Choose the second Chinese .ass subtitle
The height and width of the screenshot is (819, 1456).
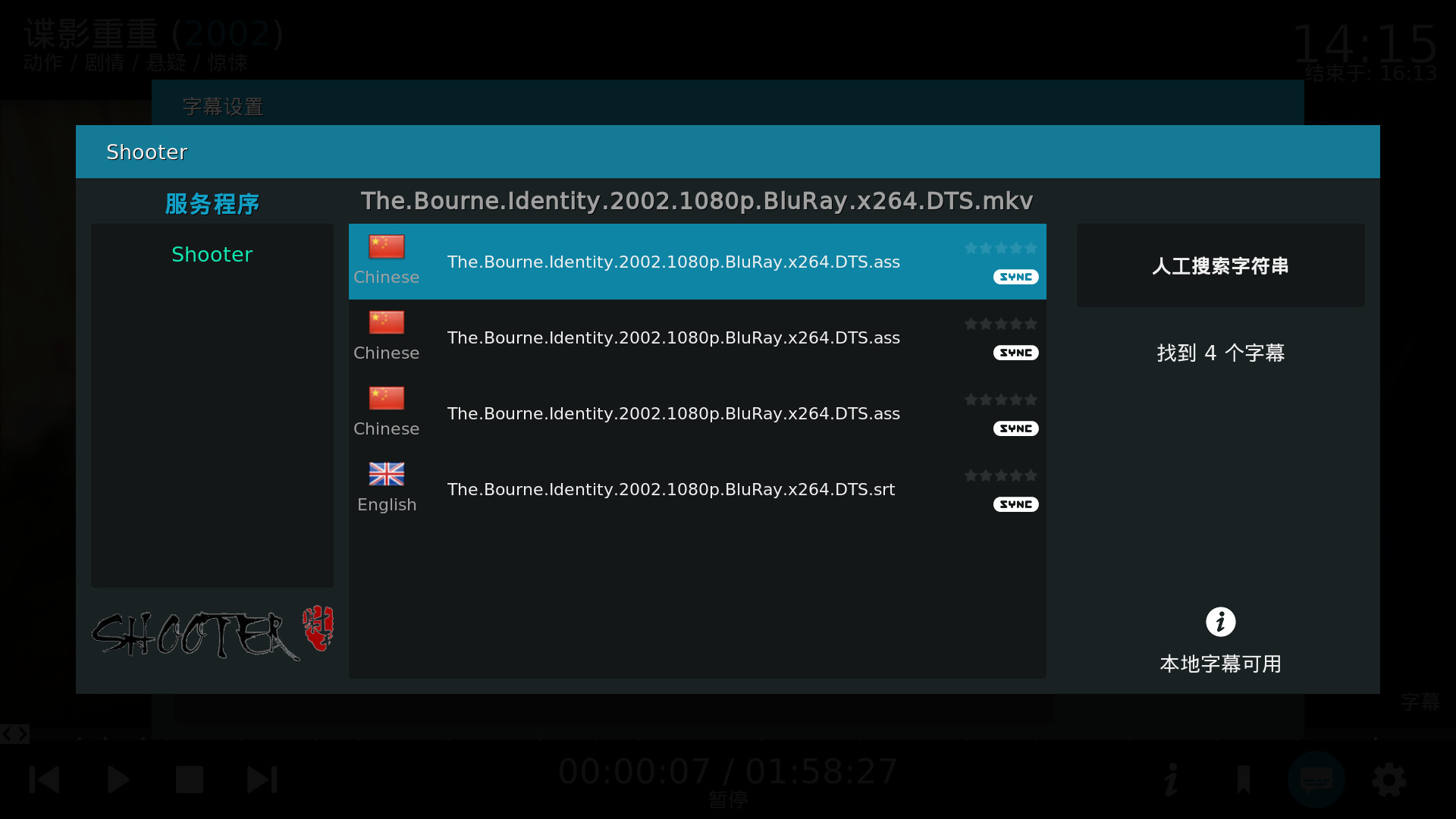pos(673,337)
